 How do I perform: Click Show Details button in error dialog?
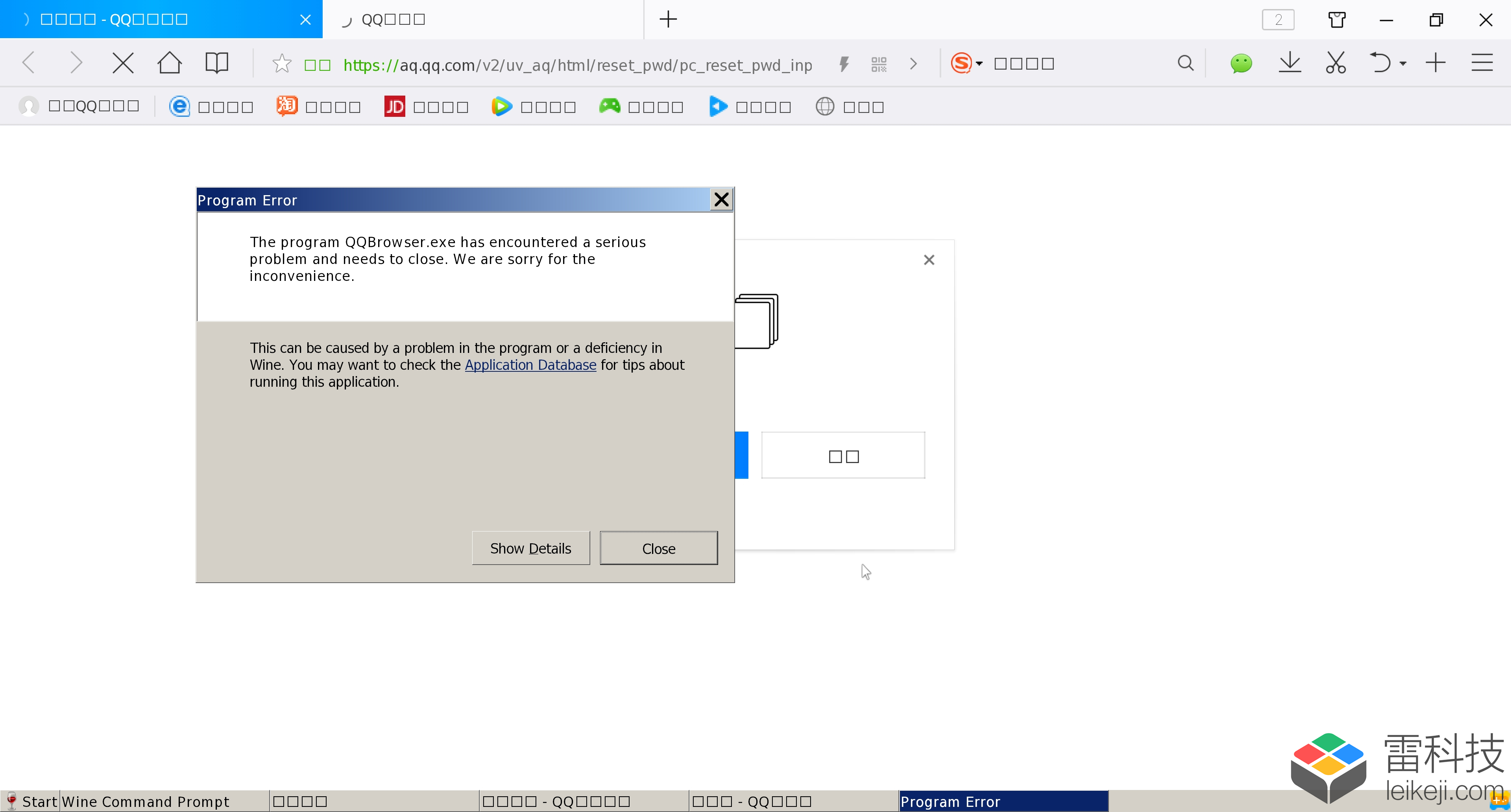530,548
